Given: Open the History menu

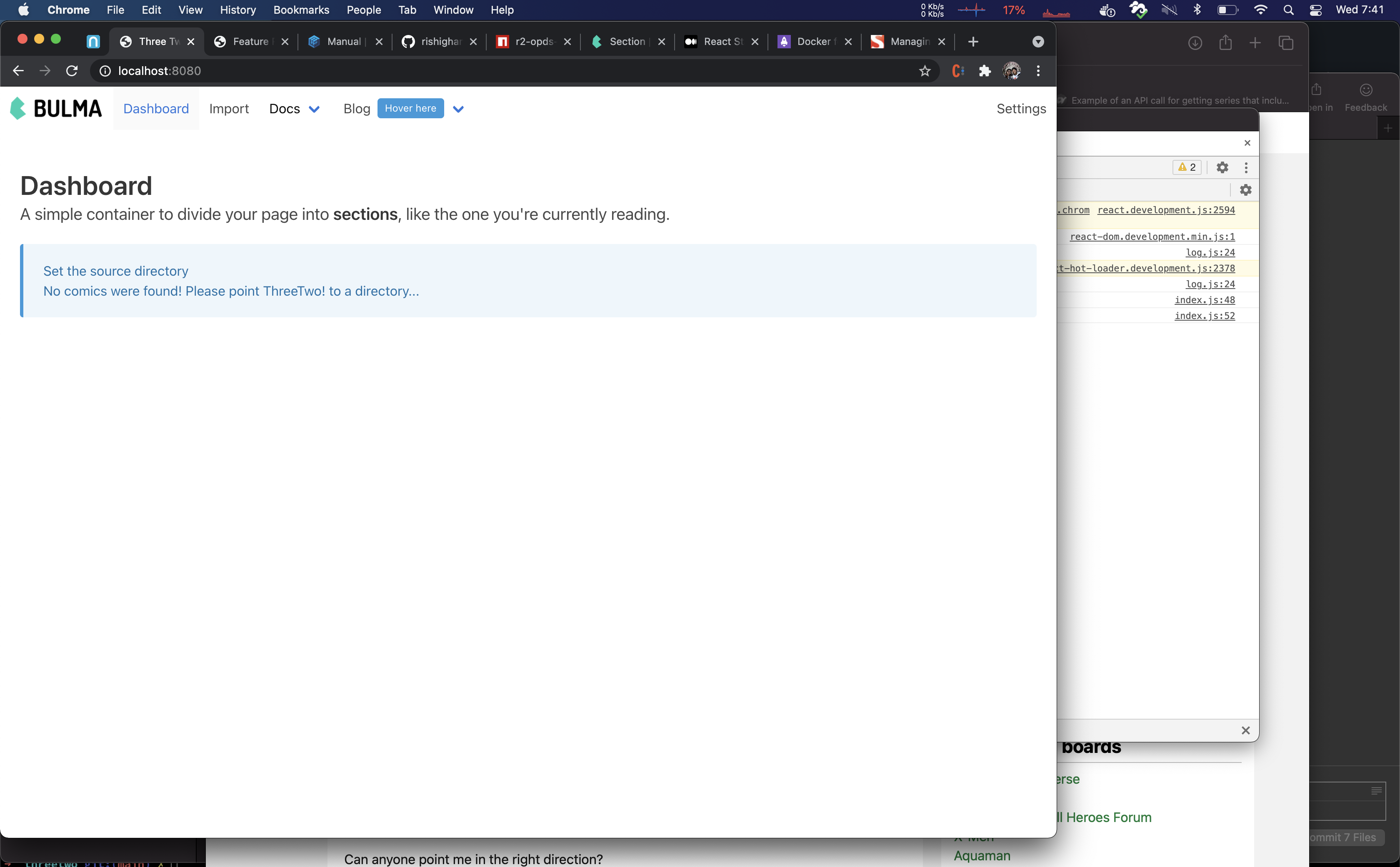Looking at the screenshot, I should coord(237,10).
